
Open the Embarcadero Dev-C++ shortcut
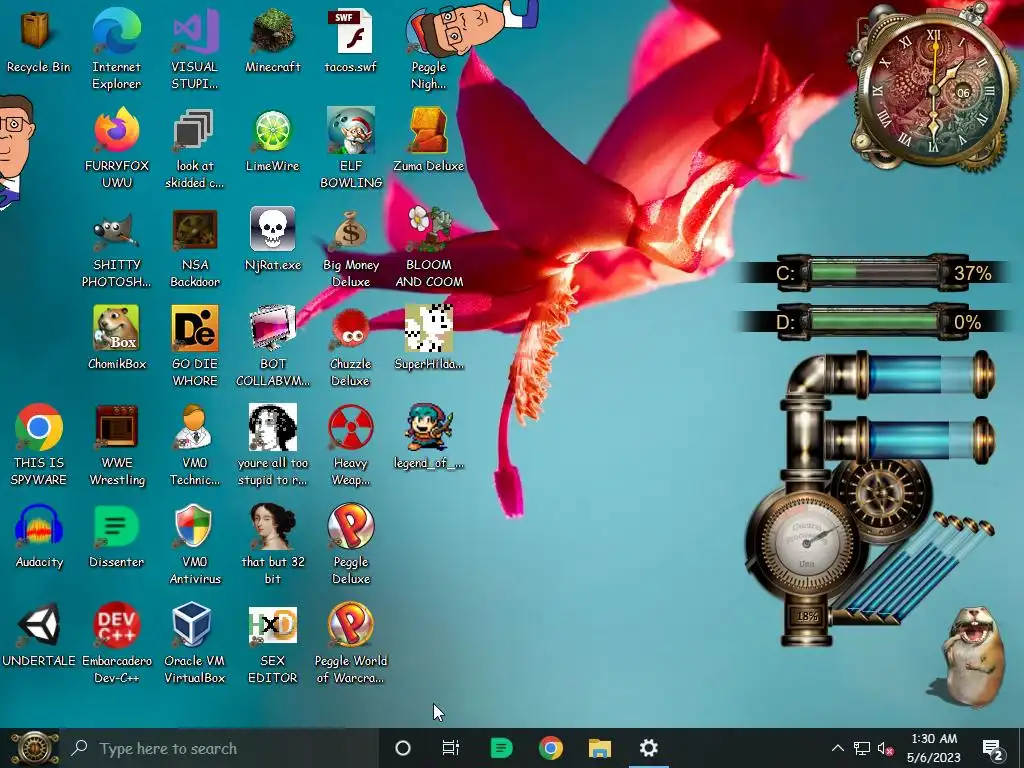pos(116,642)
